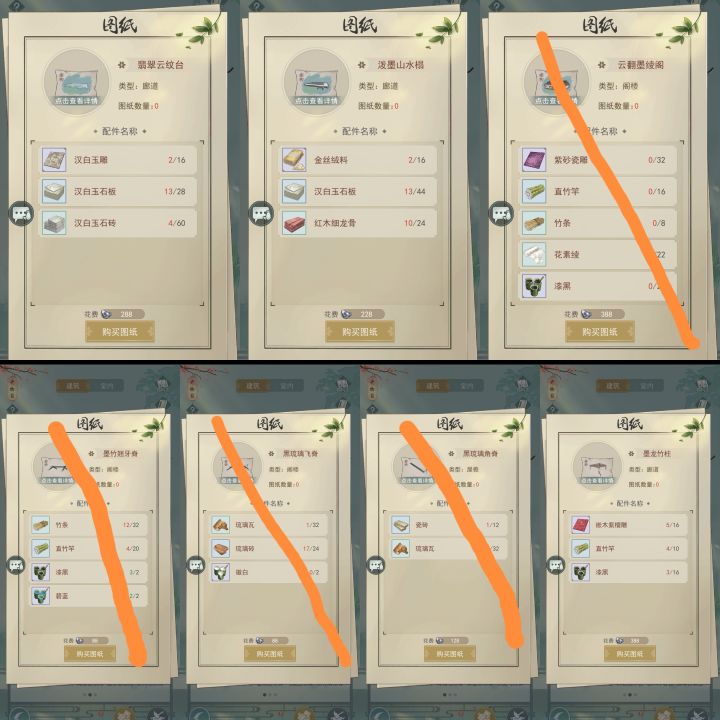Select the 花素绫 white silk icon

click(534, 254)
